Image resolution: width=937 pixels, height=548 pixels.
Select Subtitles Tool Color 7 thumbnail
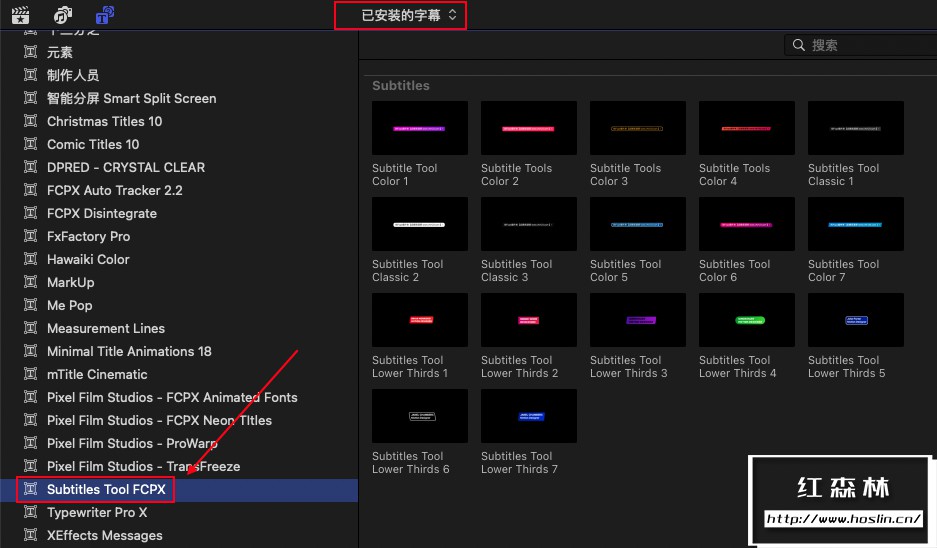(x=856, y=224)
